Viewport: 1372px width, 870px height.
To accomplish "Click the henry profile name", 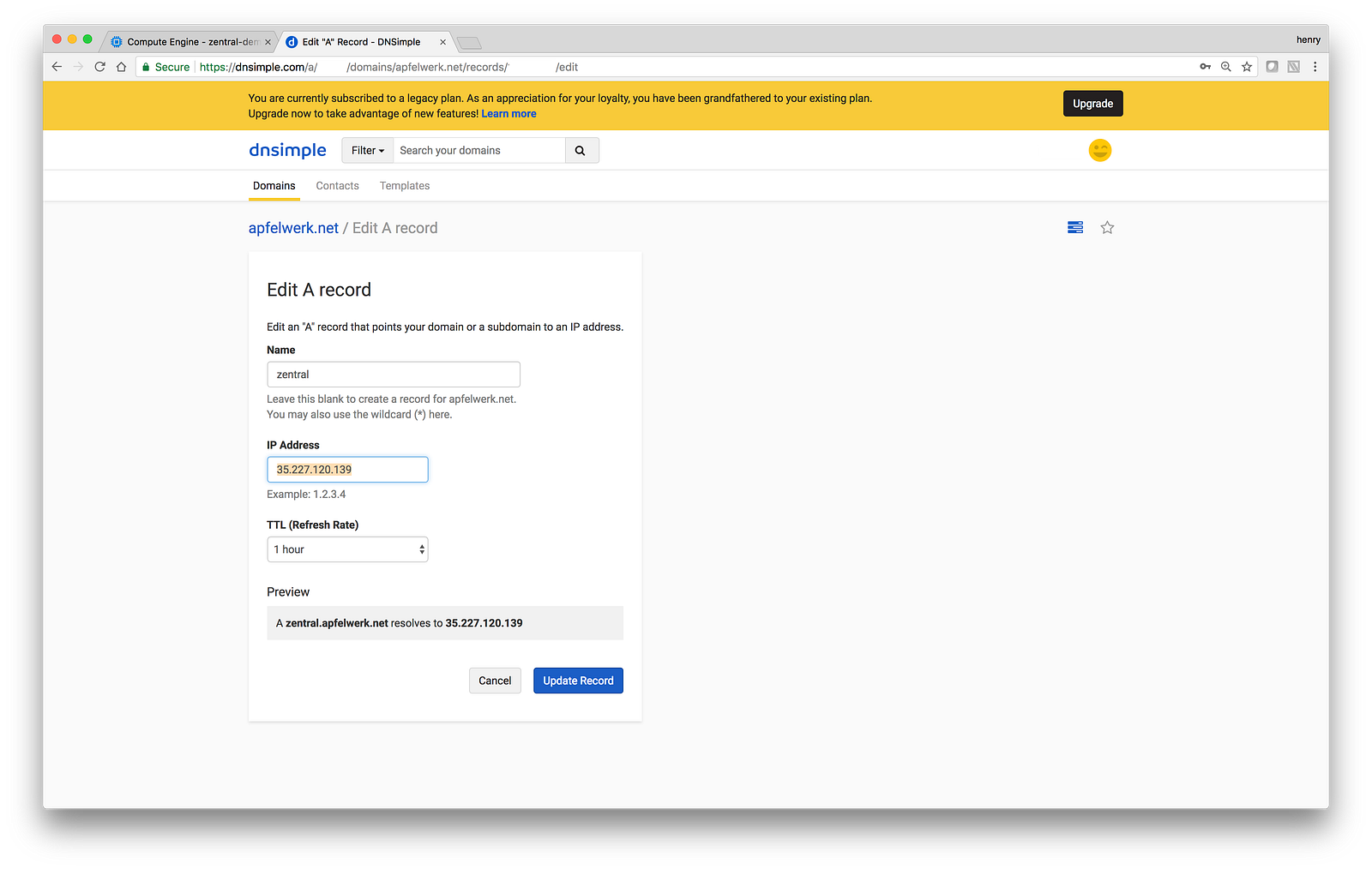I will (1308, 40).
